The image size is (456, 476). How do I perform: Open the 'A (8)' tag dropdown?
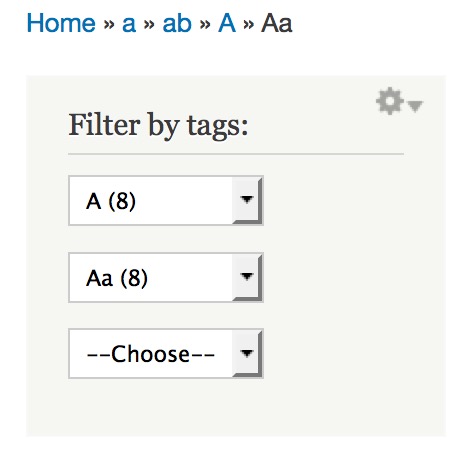(x=166, y=201)
